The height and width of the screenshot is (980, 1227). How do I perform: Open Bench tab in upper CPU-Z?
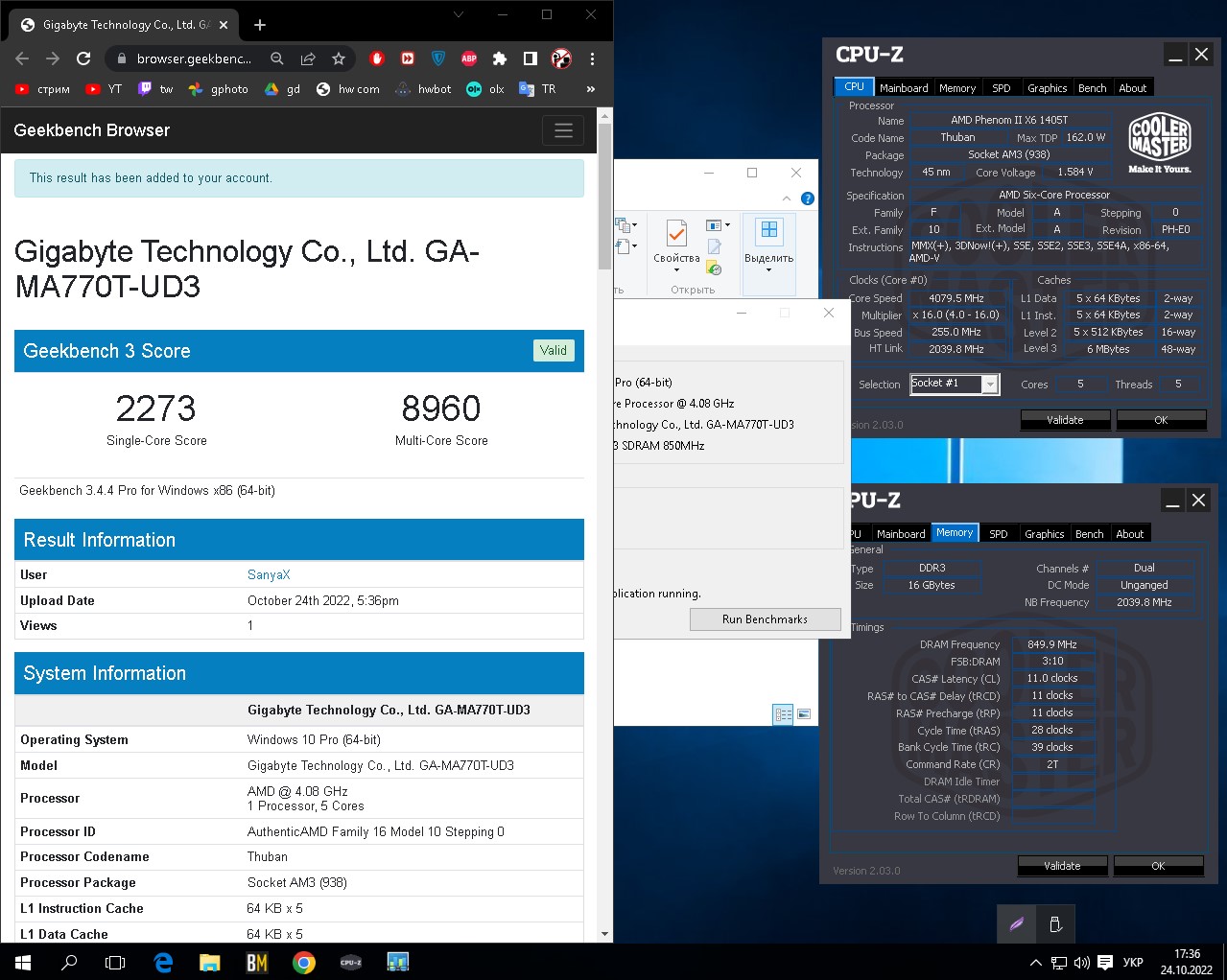coord(1093,87)
